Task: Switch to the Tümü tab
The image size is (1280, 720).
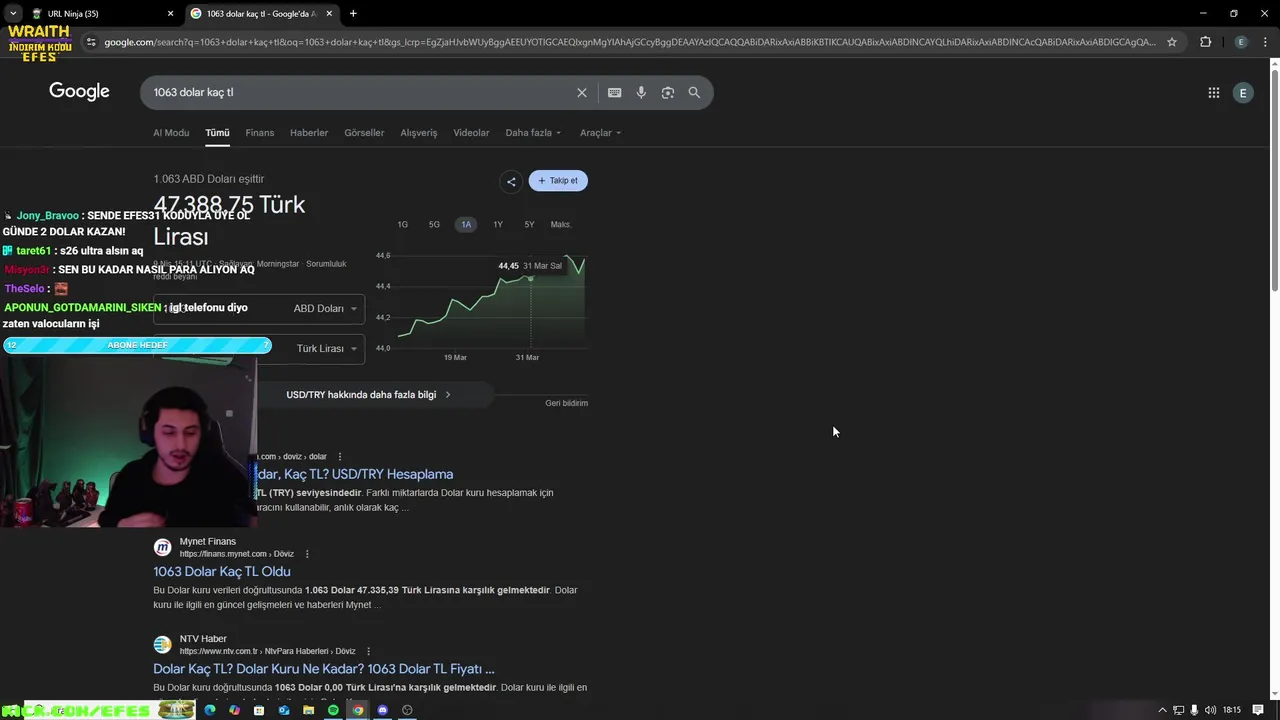Action: [217, 133]
